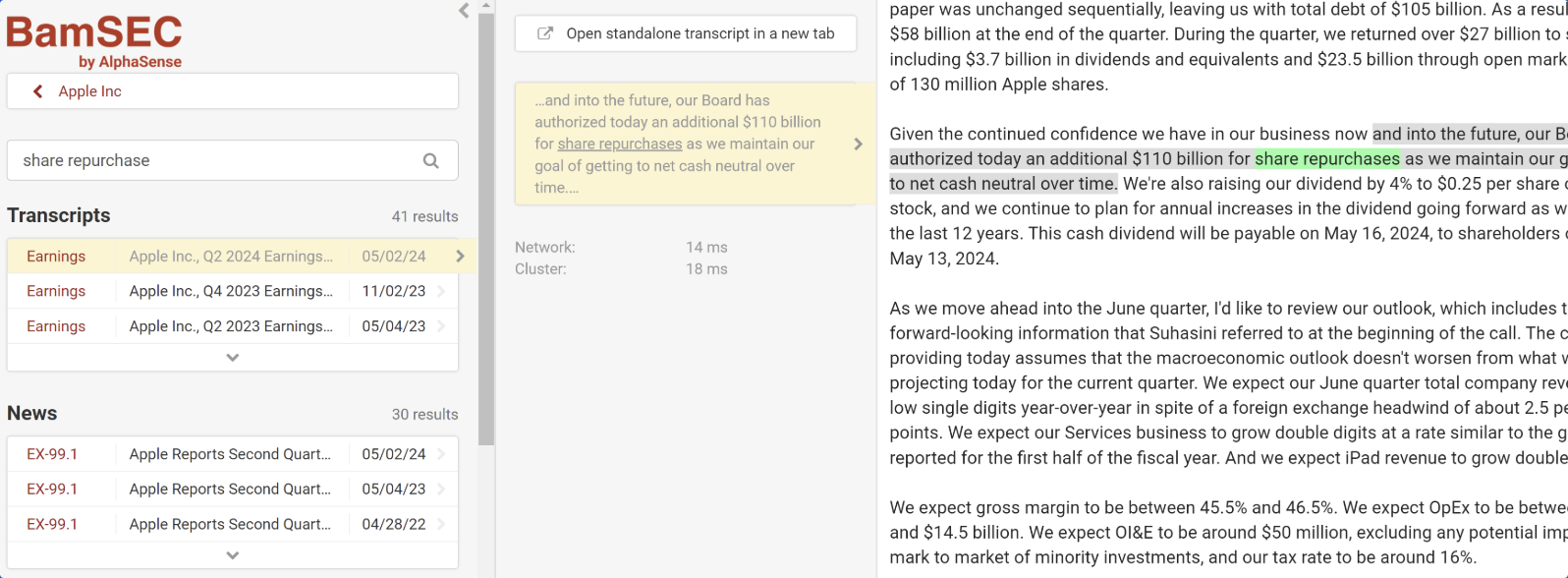Click Open standalone transcript in a new tab
This screenshot has width=1568, height=578.
(685, 32)
